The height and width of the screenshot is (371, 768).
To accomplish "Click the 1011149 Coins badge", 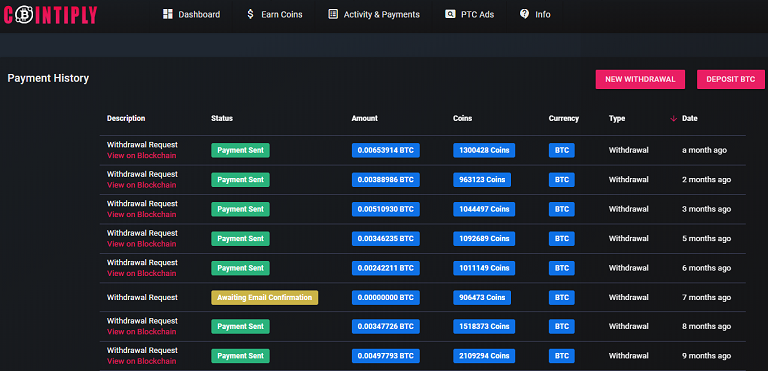I will pos(484,268).
